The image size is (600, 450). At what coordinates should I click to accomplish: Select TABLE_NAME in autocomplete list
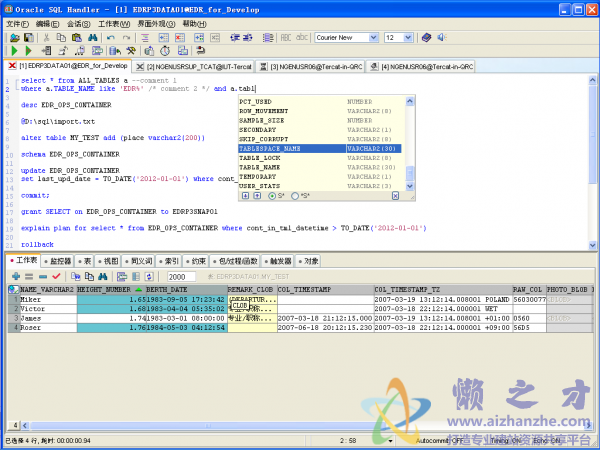pos(320,167)
